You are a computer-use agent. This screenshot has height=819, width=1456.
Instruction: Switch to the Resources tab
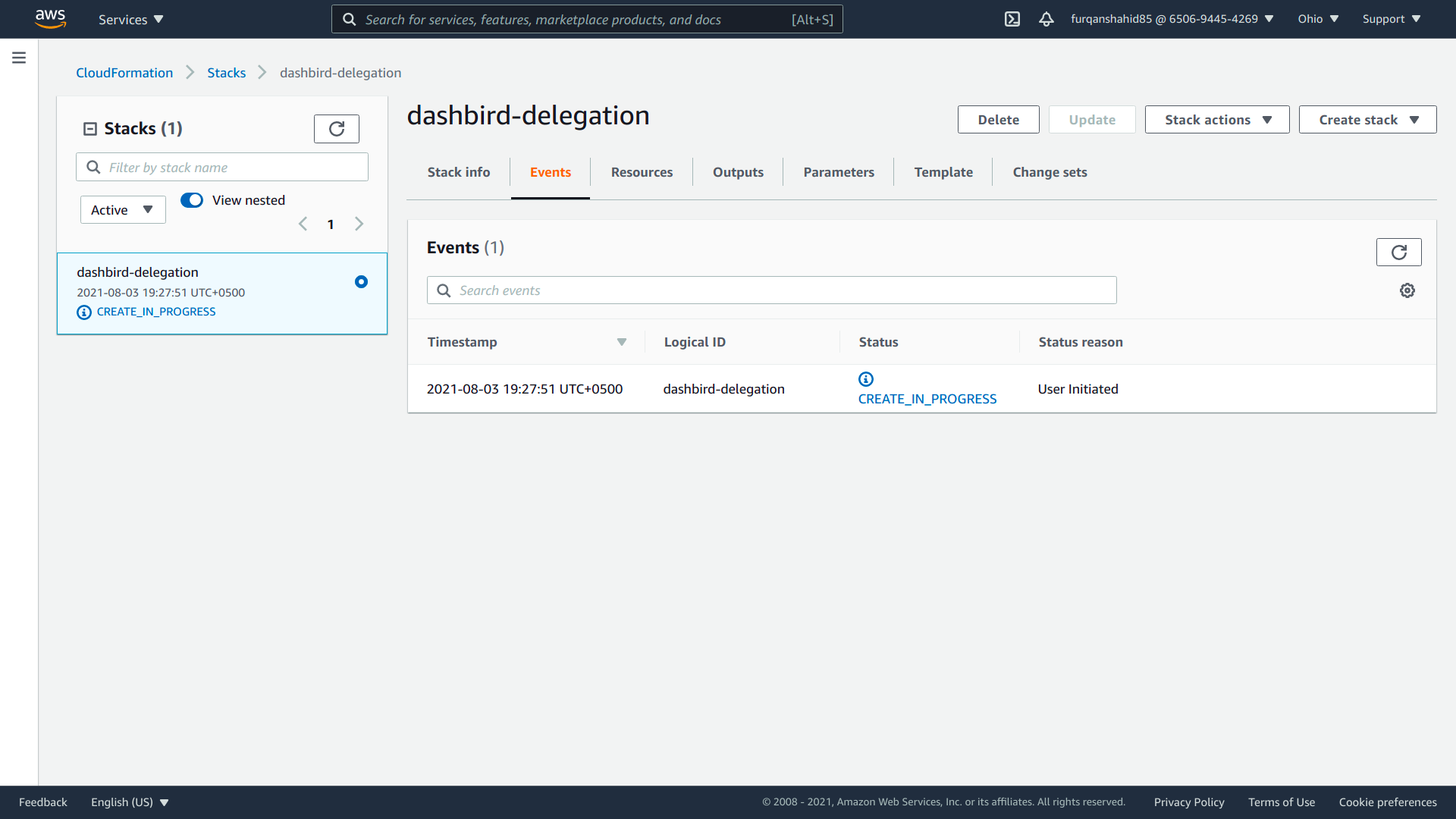(x=642, y=172)
